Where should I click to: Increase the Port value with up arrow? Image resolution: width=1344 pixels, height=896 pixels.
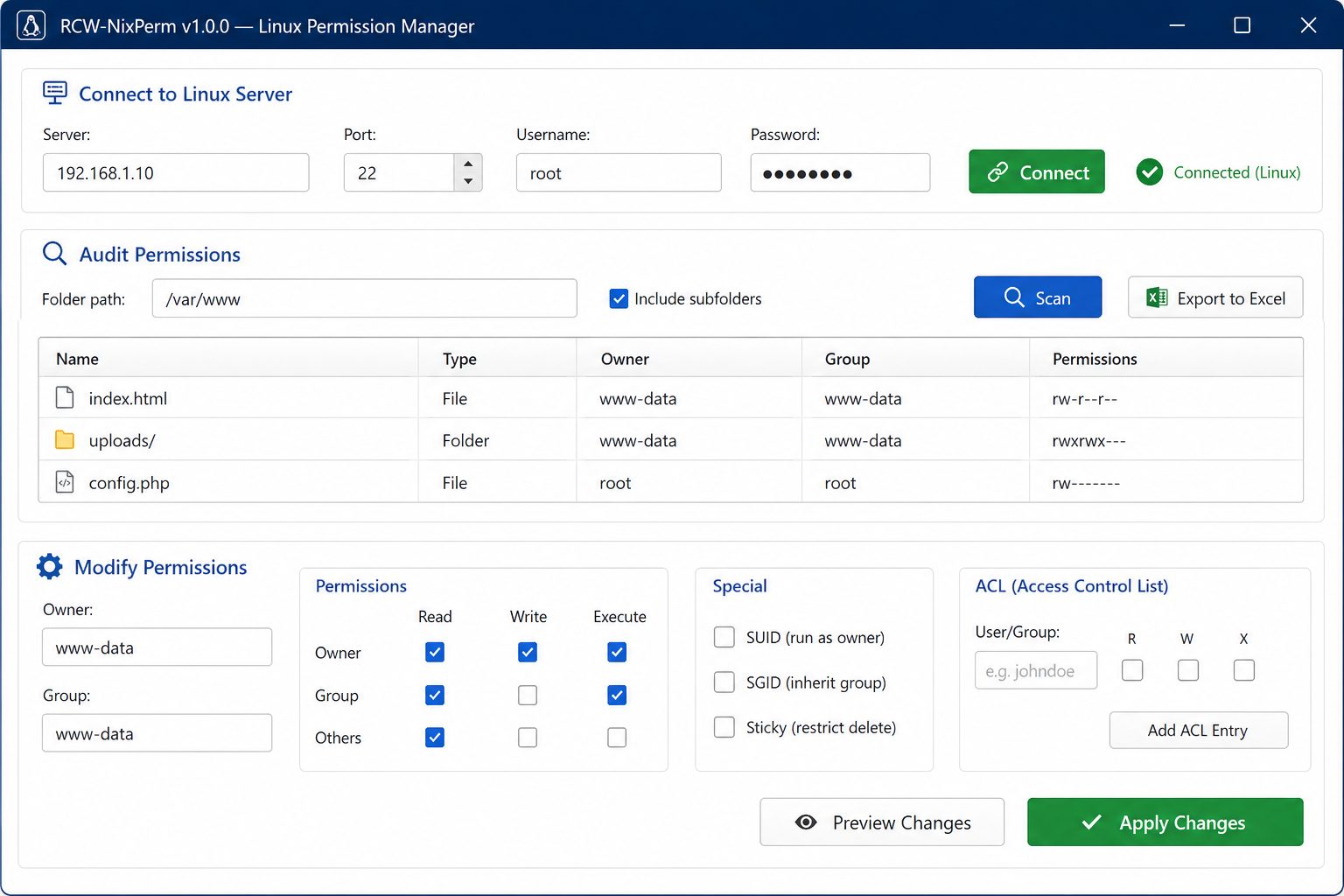(468, 164)
